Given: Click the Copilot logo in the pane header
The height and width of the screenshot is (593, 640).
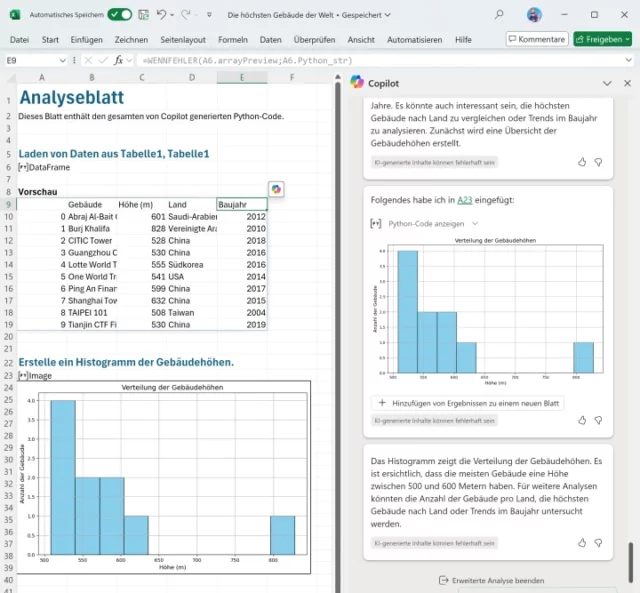Looking at the screenshot, I should point(357,82).
